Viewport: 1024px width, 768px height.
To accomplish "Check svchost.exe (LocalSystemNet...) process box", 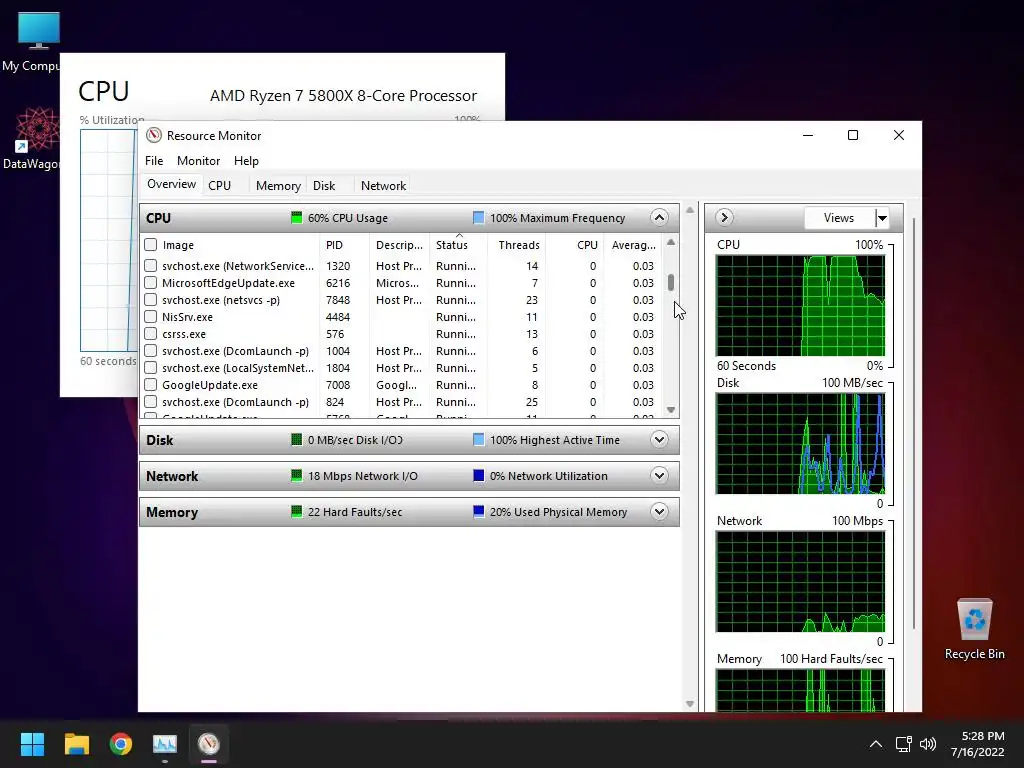I will (151, 368).
